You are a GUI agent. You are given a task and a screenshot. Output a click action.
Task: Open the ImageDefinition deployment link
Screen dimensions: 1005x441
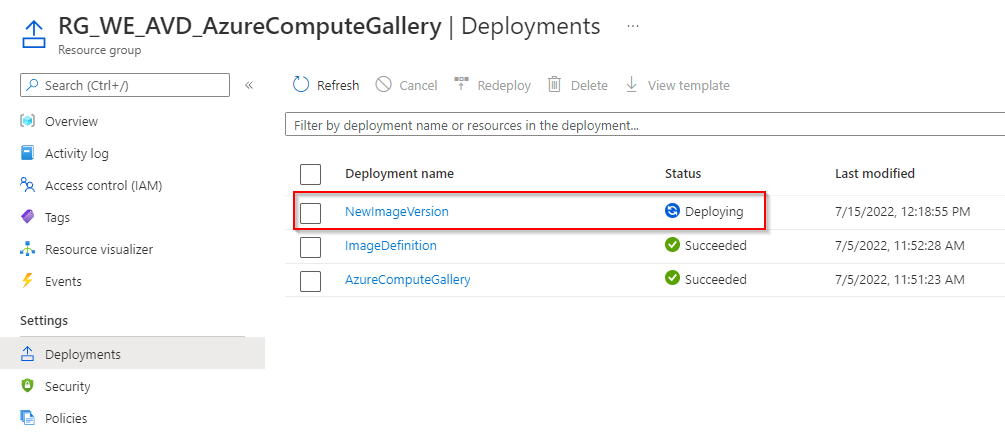click(x=391, y=245)
